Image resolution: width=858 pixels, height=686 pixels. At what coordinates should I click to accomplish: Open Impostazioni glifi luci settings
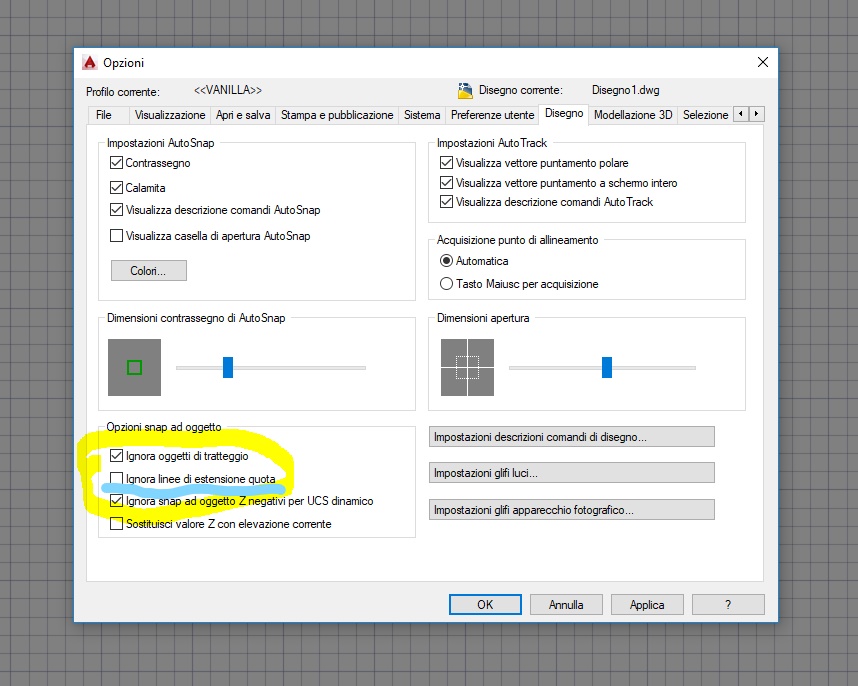click(x=571, y=473)
